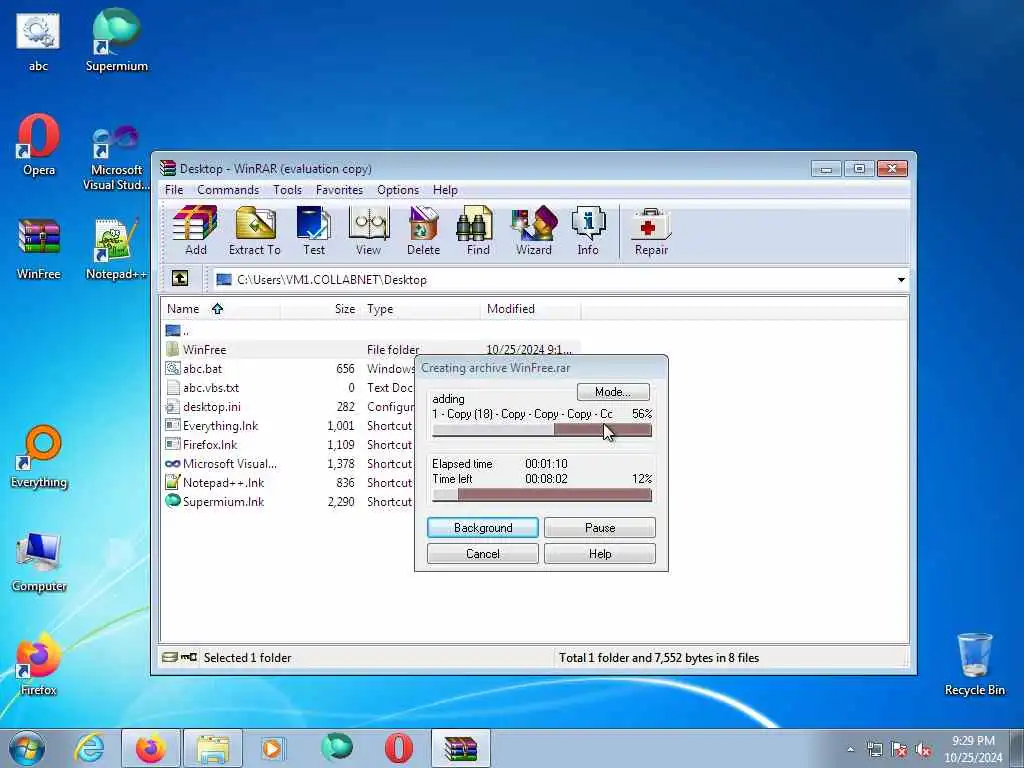1024x768 pixels.
Task: Click the Delete toolbar icon
Action: click(423, 231)
